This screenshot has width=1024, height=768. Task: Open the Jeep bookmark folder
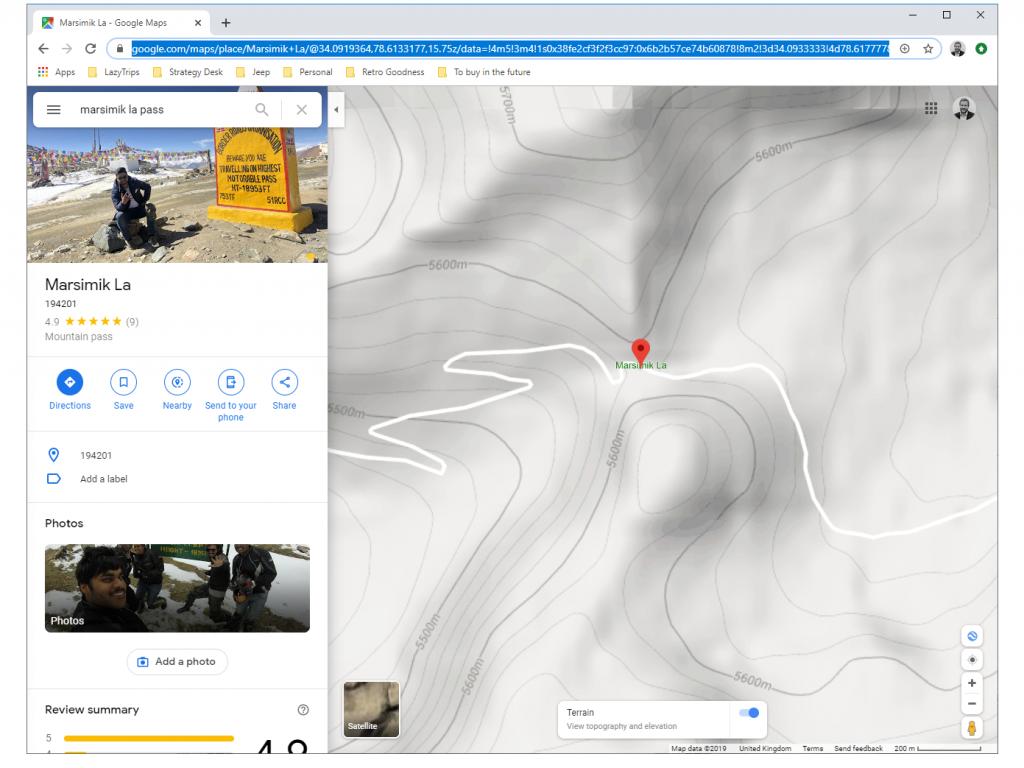coord(253,72)
